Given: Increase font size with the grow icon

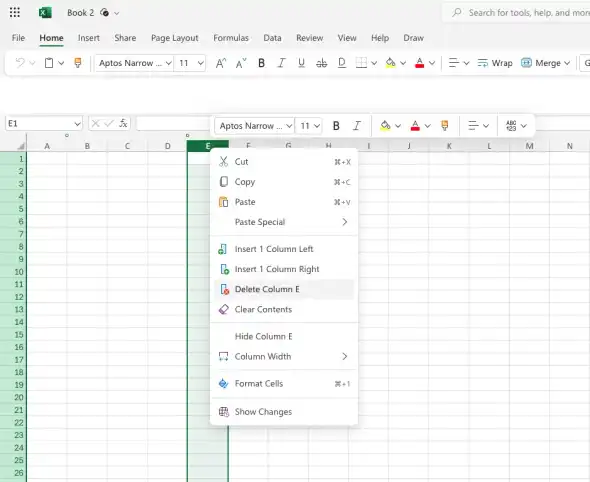Looking at the screenshot, I should coord(221,63).
